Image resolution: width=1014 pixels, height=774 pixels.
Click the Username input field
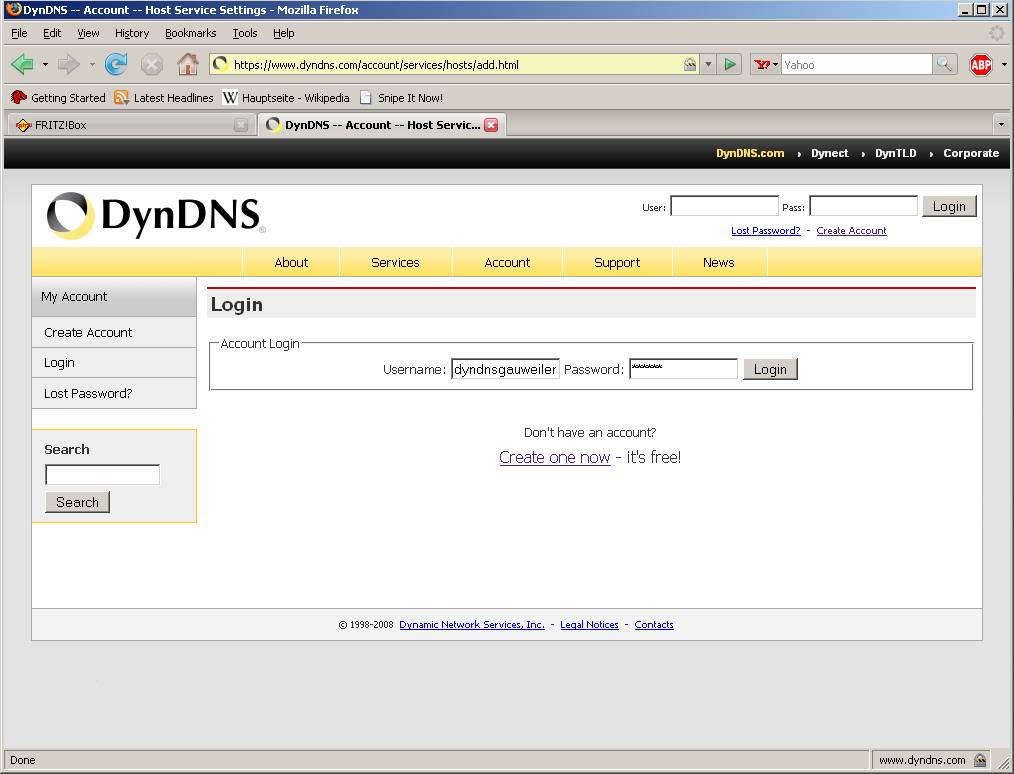pyautogui.click(x=505, y=369)
